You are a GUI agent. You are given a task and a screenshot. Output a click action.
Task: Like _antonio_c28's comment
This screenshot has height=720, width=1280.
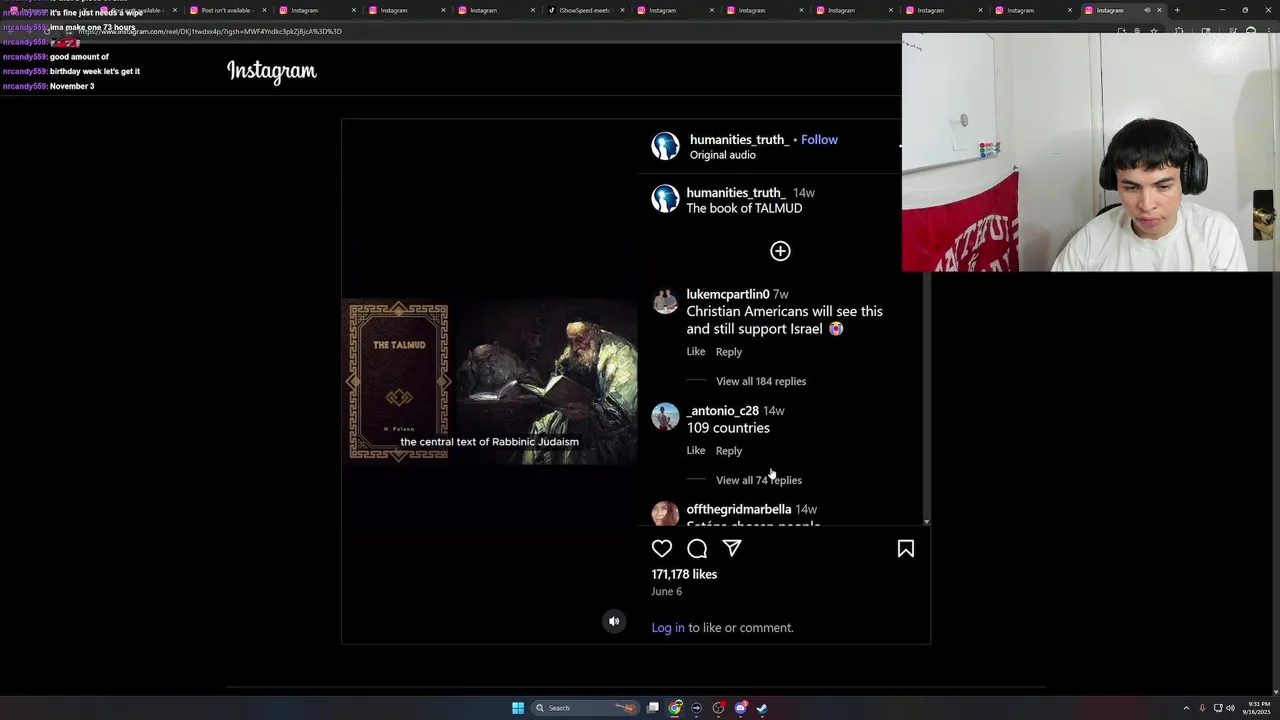pyautogui.click(x=696, y=451)
